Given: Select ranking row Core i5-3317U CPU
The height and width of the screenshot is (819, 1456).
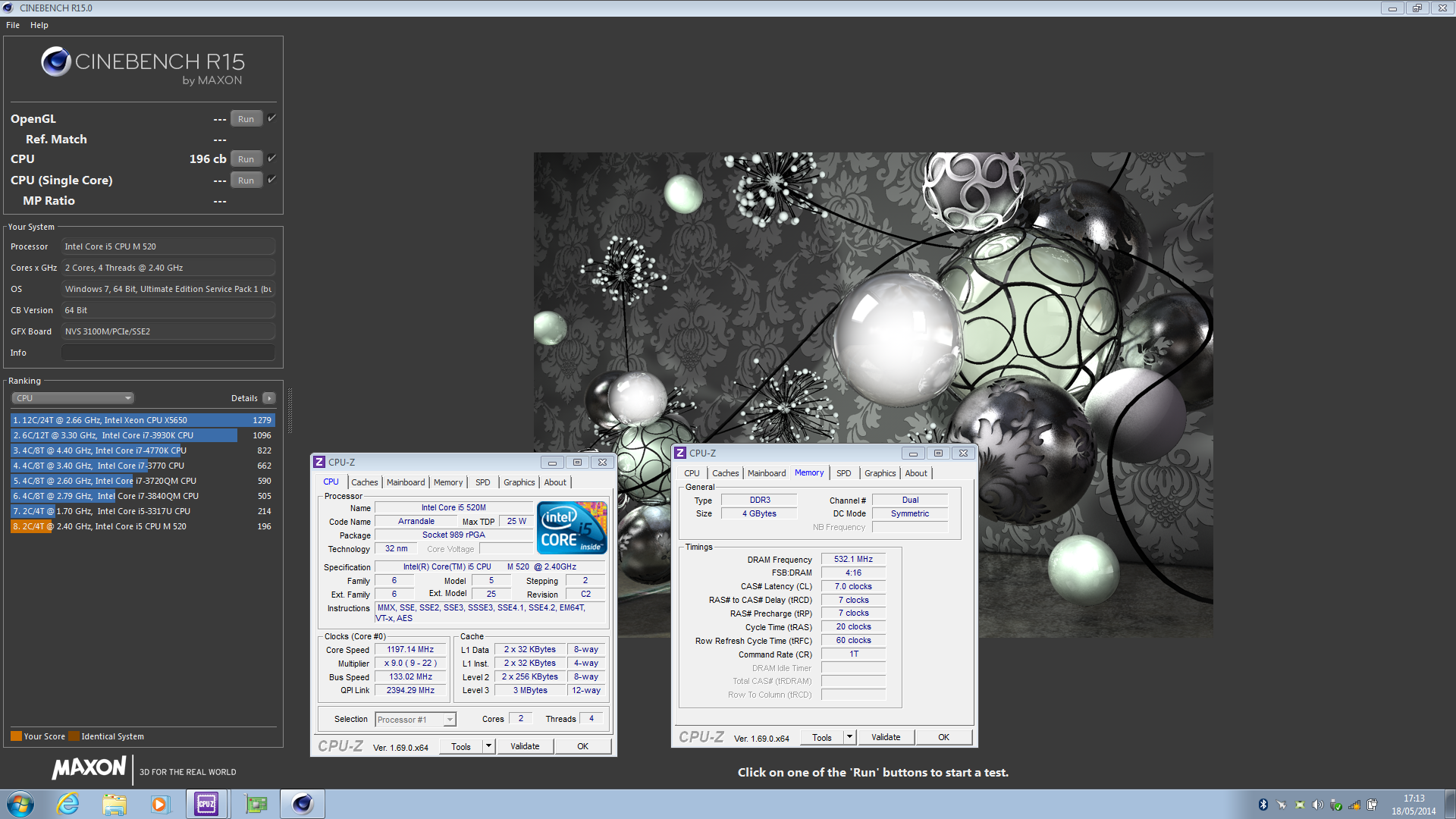Looking at the screenshot, I should pyautogui.click(x=143, y=511).
